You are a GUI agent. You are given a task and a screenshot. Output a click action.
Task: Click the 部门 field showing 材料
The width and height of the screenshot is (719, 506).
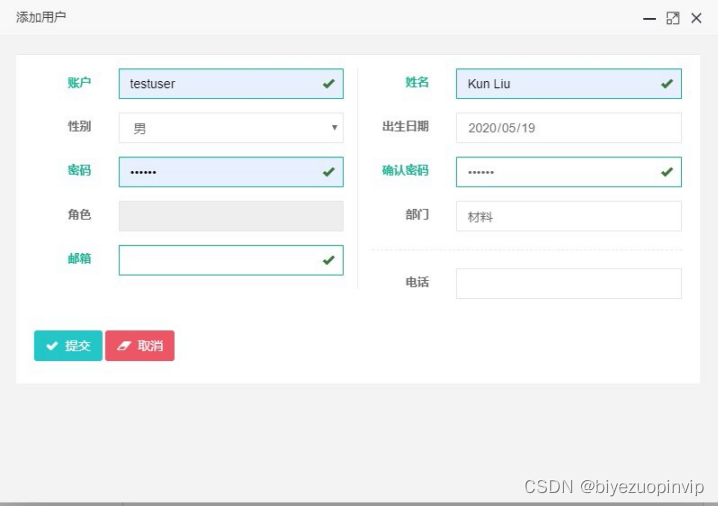tap(569, 216)
